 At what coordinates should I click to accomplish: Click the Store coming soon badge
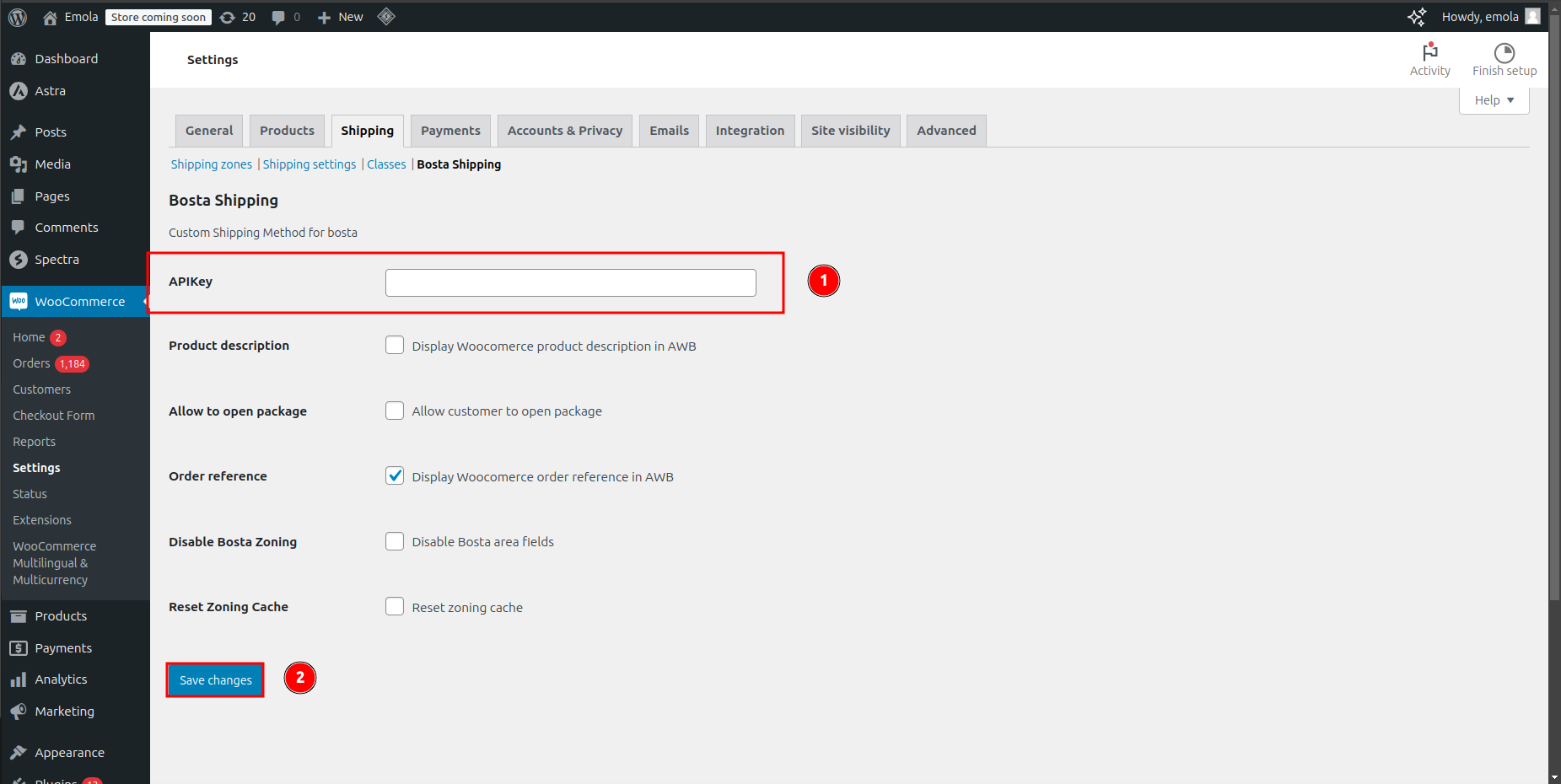pyautogui.click(x=159, y=17)
